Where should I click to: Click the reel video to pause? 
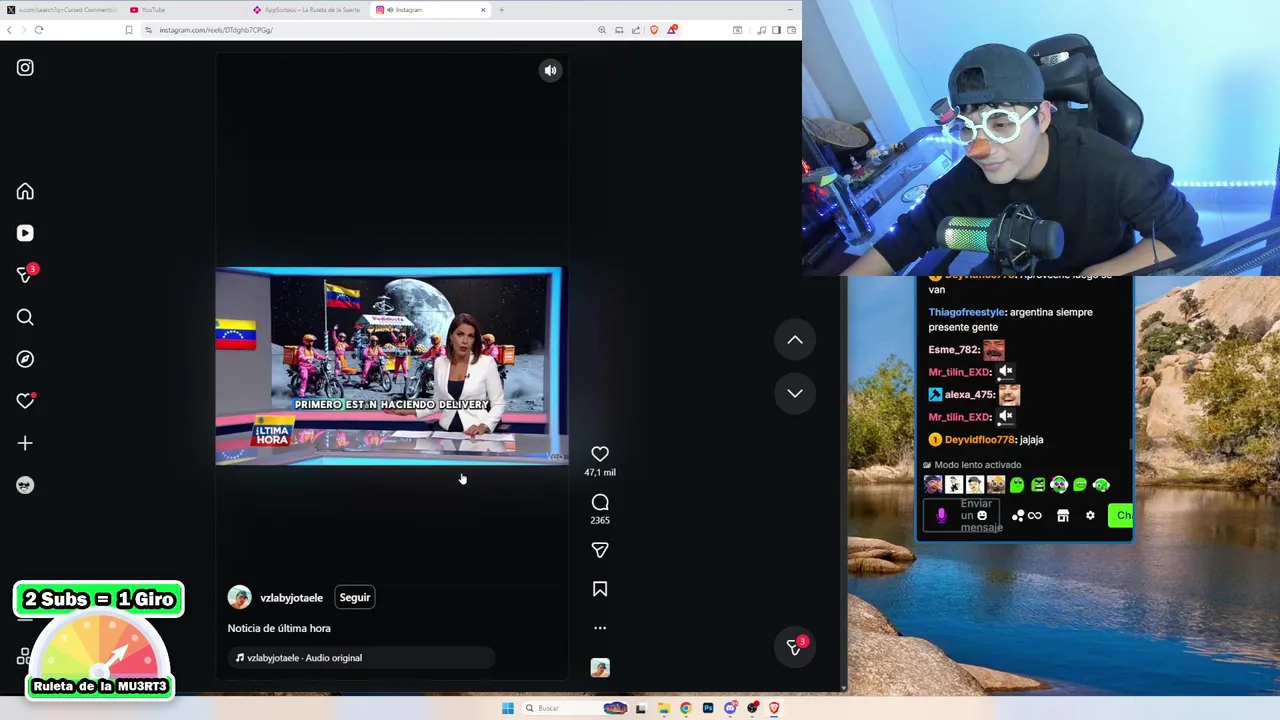point(390,366)
